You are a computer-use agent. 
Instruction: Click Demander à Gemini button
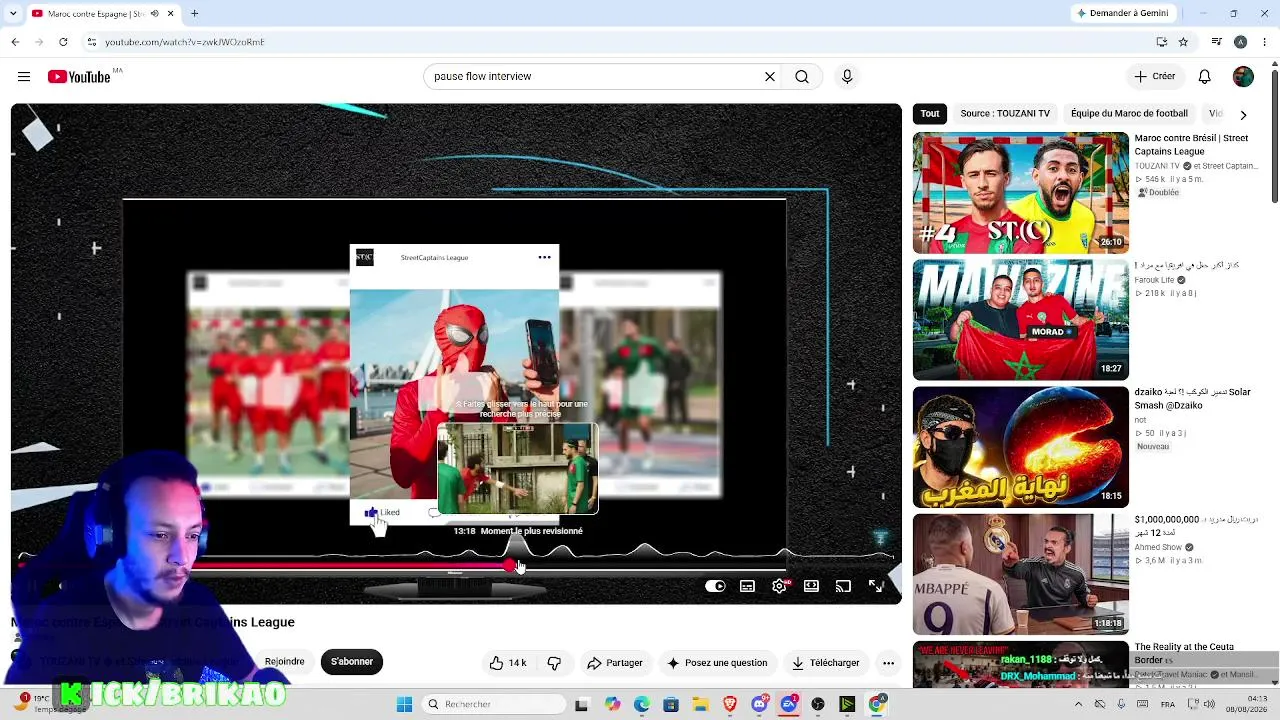coord(1122,13)
